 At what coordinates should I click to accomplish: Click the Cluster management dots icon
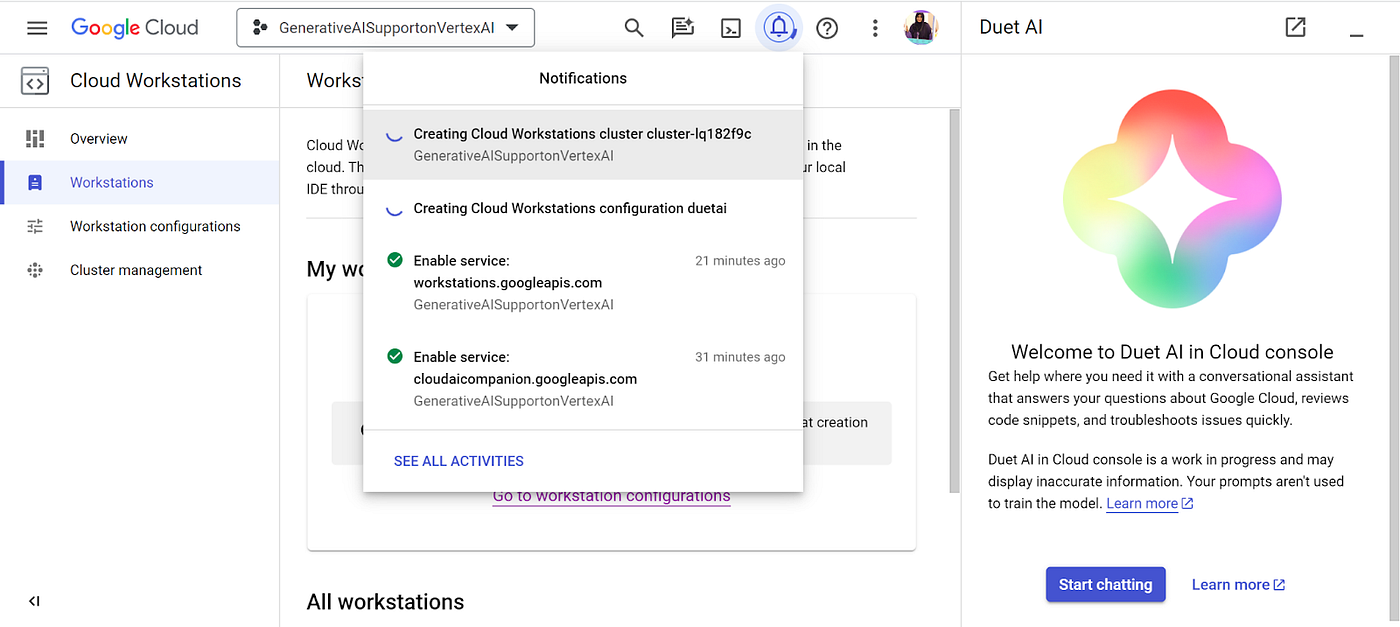pos(35,270)
